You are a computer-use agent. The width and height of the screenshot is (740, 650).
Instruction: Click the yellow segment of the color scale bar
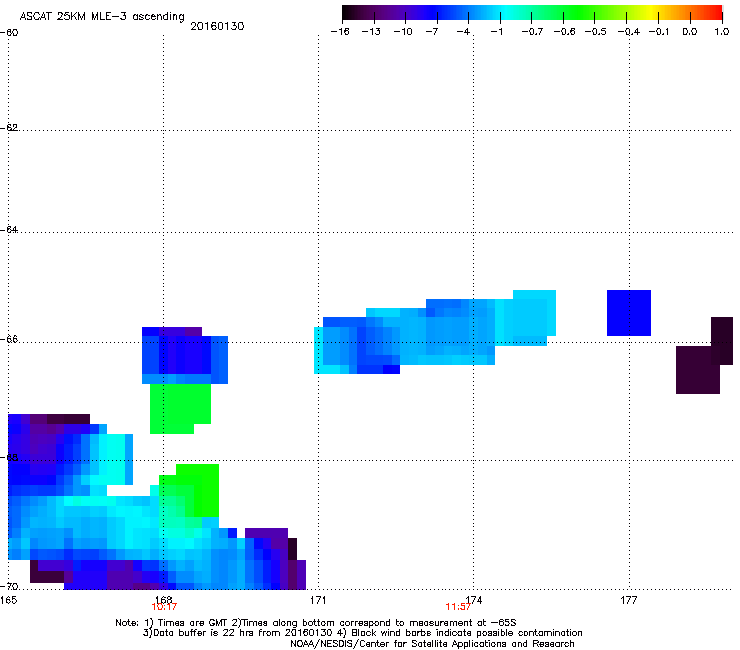pyautogui.click(x=650, y=12)
